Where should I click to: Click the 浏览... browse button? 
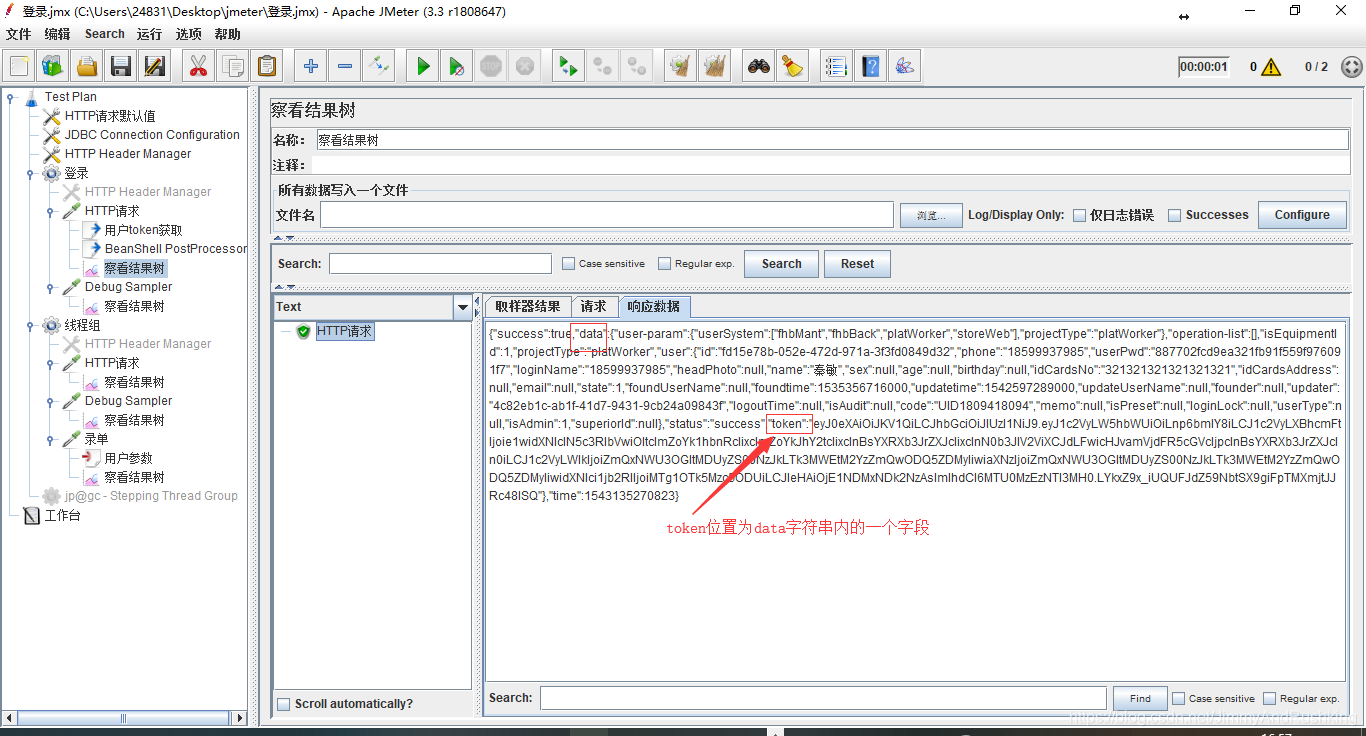click(930, 215)
